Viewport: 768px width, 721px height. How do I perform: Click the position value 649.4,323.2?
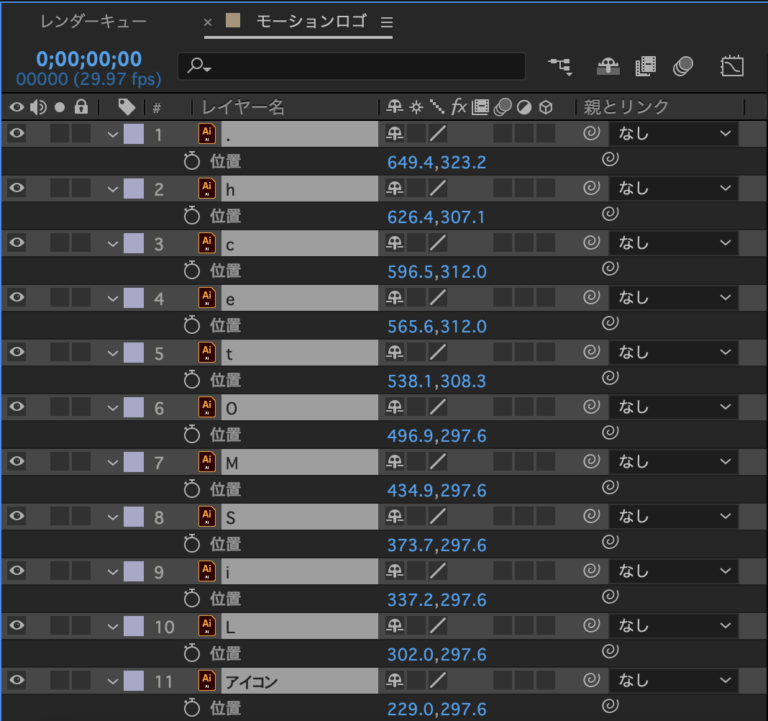(436, 162)
